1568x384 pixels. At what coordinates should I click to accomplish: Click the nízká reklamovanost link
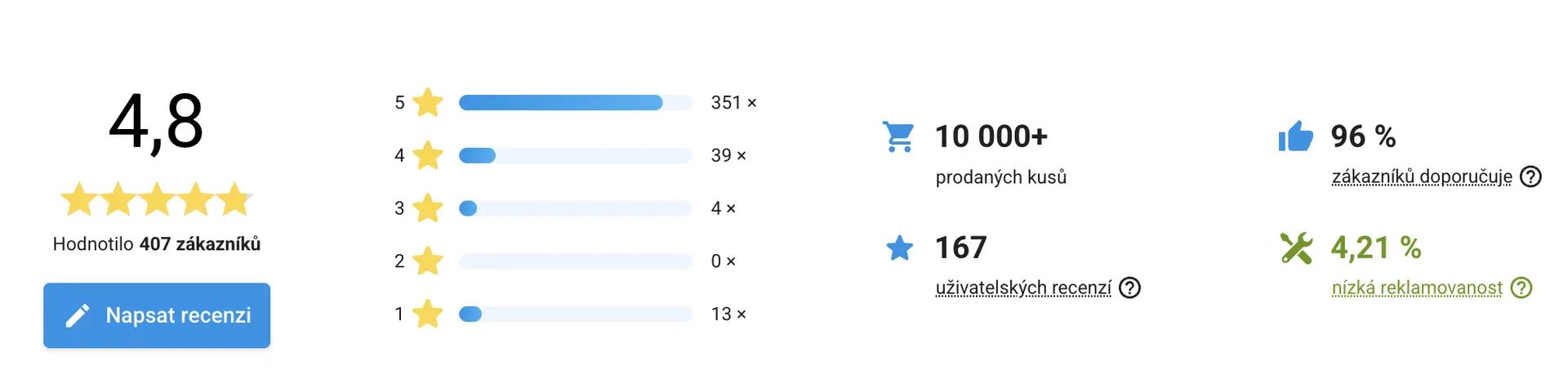point(1417,288)
